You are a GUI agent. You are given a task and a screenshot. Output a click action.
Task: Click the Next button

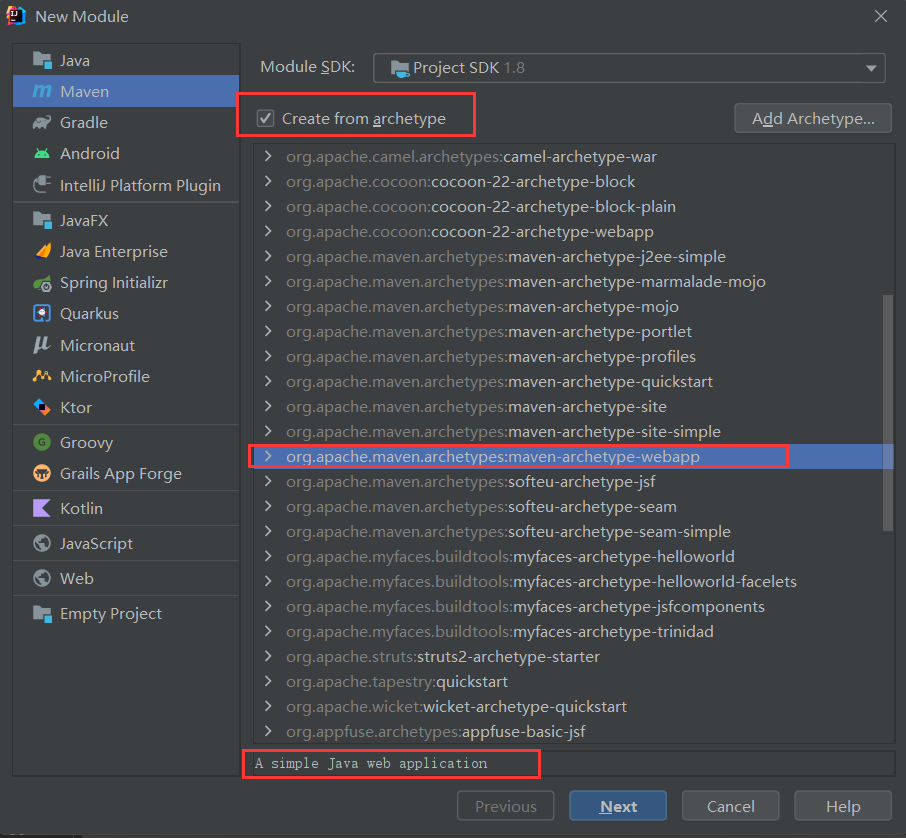[618, 806]
